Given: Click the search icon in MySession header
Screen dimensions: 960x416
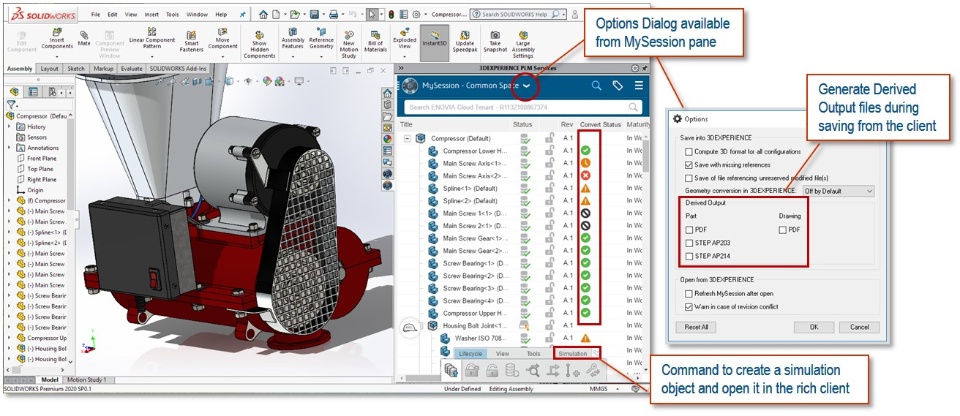Looking at the screenshot, I should [596, 86].
